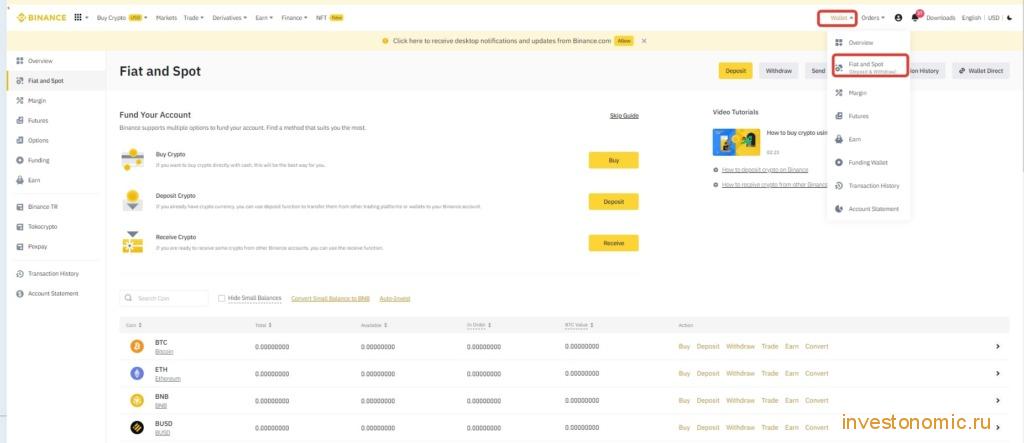Click the BUSD coin icon

click(x=136, y=427)
